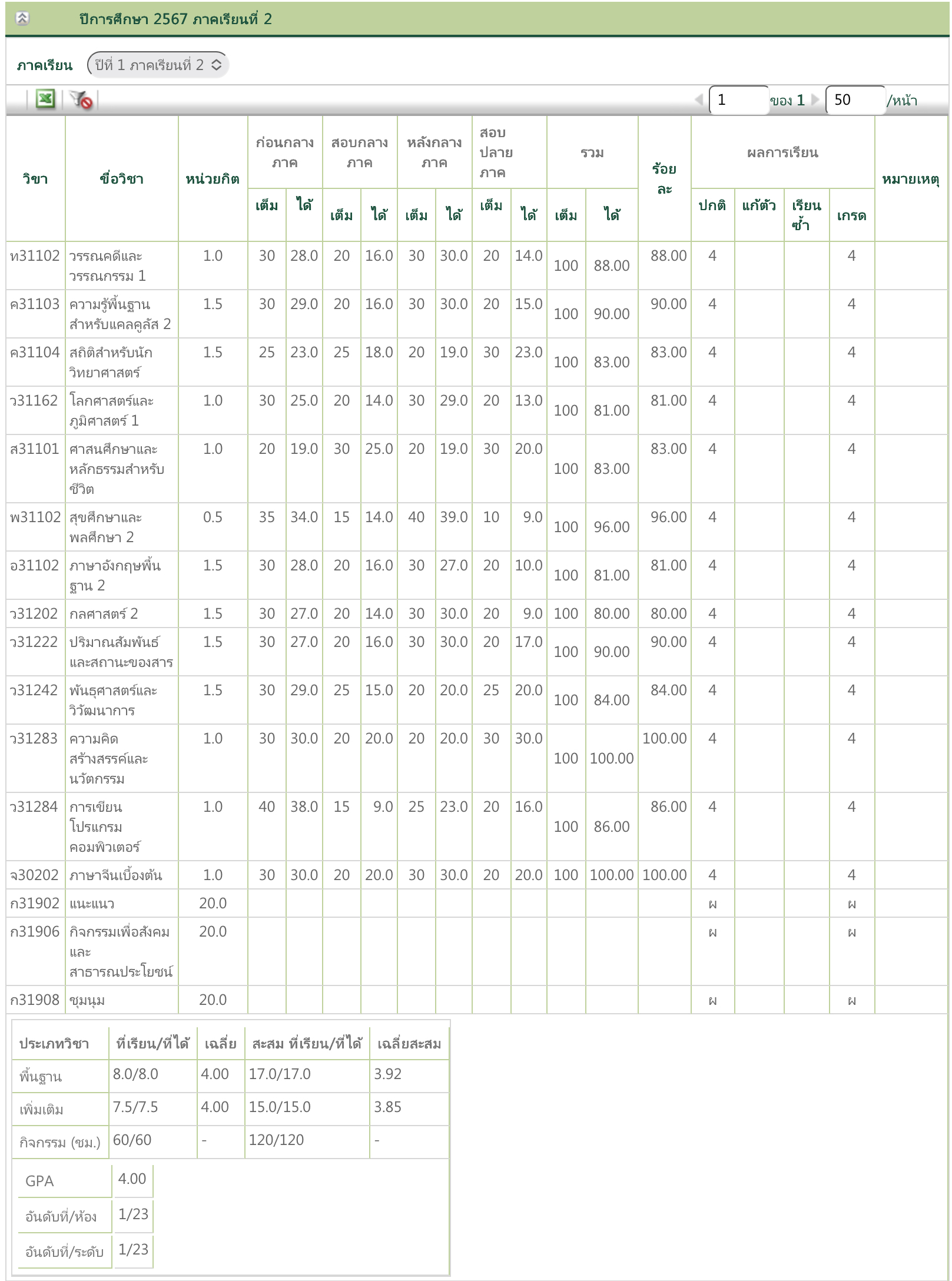Export table to Excel icon
The image size is (952, 1281).
[45, 99]
